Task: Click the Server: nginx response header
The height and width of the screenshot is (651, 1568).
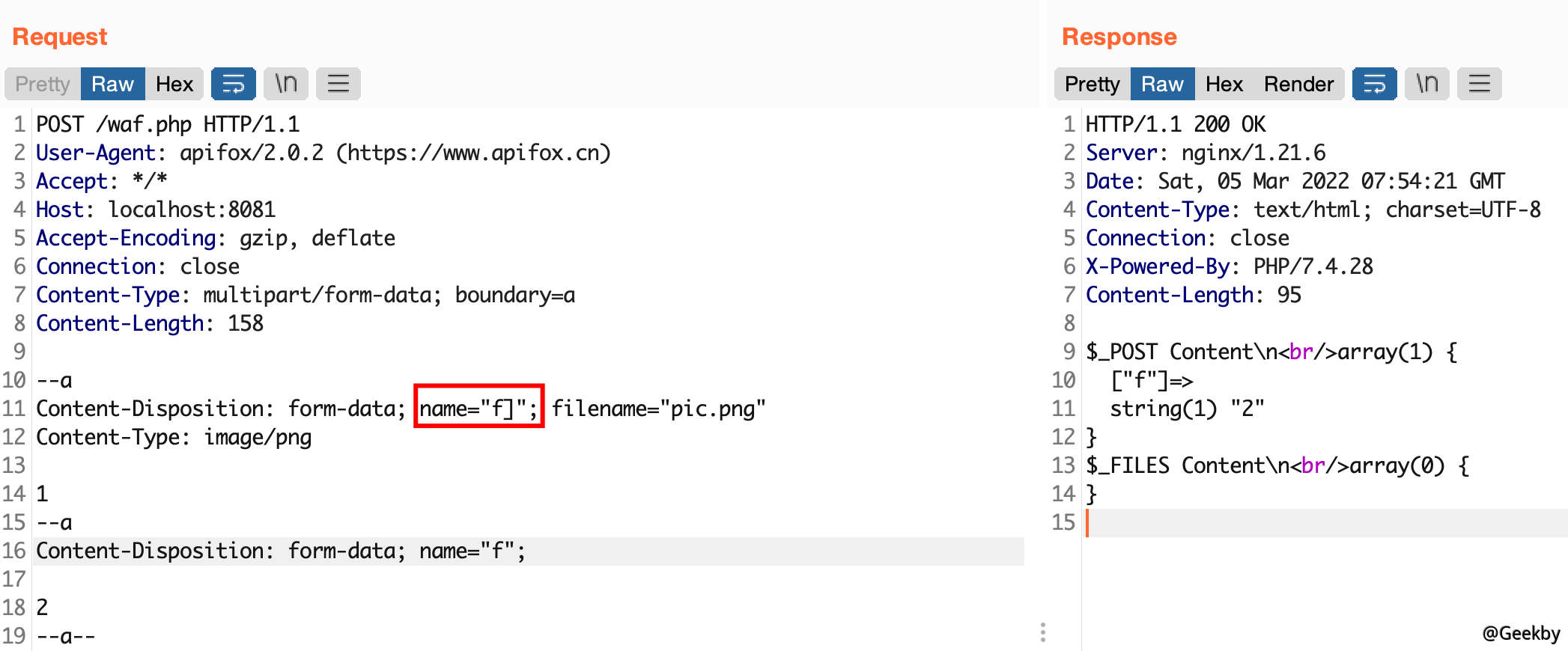Action: (1206, 153)
